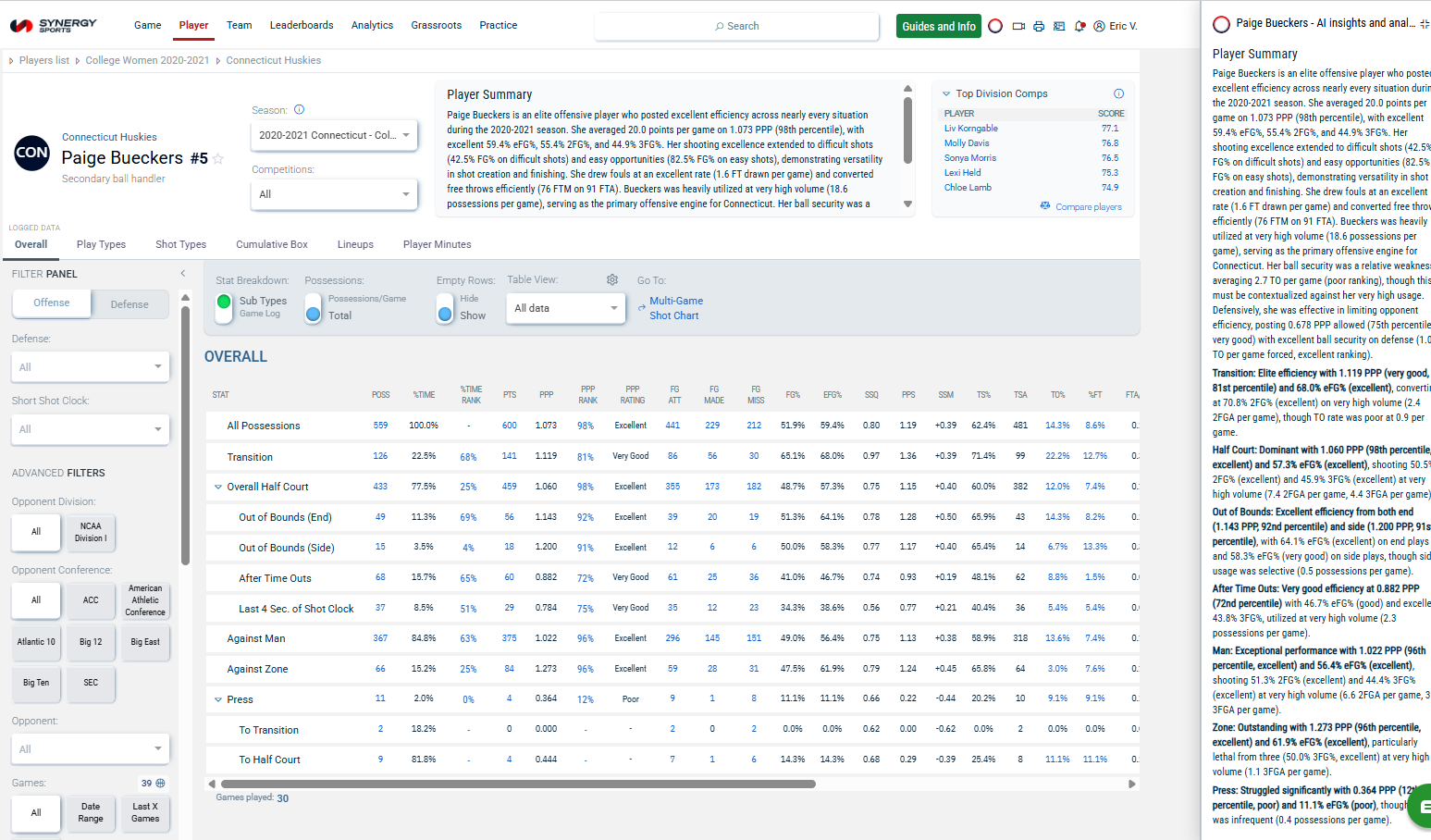This screenshot has width=1431, height=840.
Task: Click the Compare players link
Action: coord(1089,206)
